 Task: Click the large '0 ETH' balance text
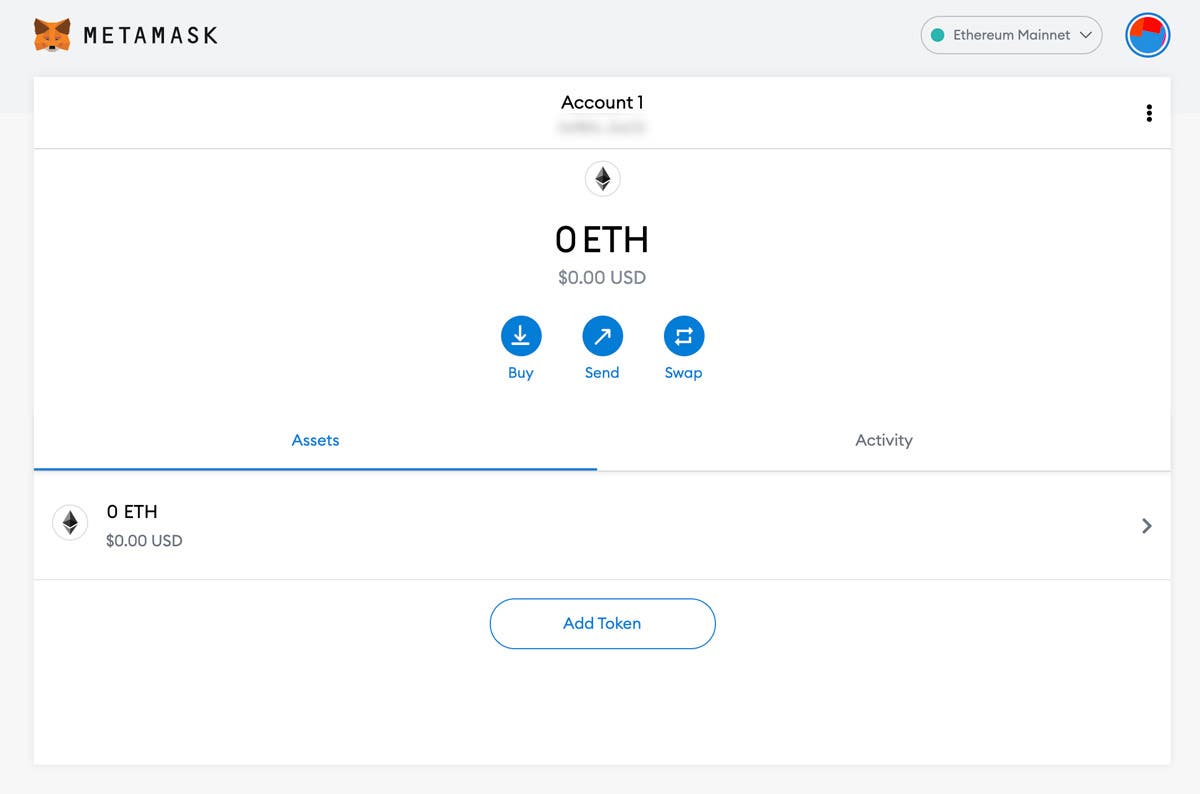[x=602, y=240]
